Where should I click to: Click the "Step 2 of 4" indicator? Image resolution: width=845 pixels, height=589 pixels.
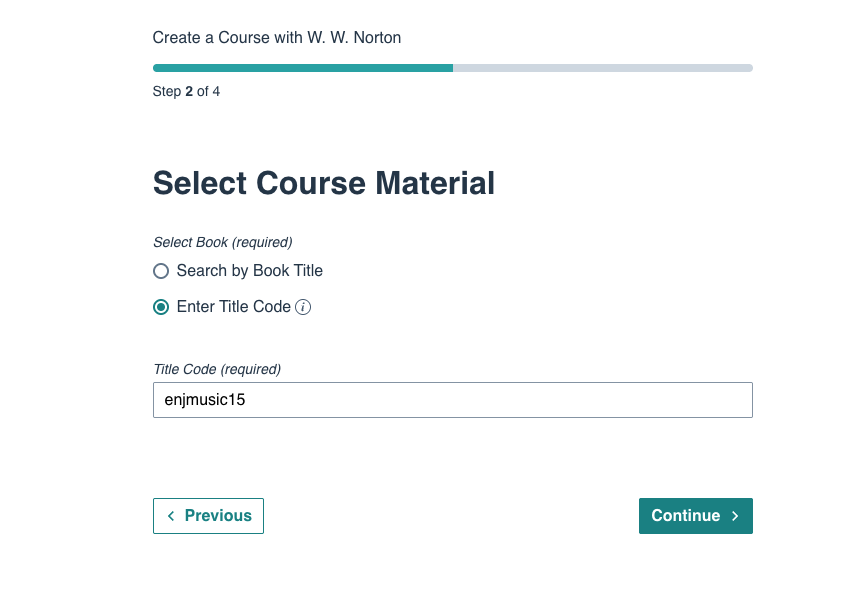[186, 92]
